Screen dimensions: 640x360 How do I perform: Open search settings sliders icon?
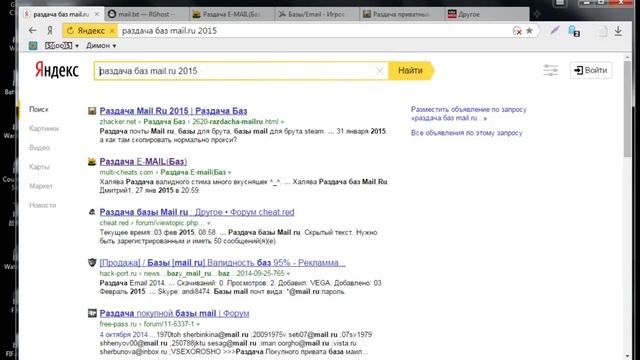(x=551, y=70)
